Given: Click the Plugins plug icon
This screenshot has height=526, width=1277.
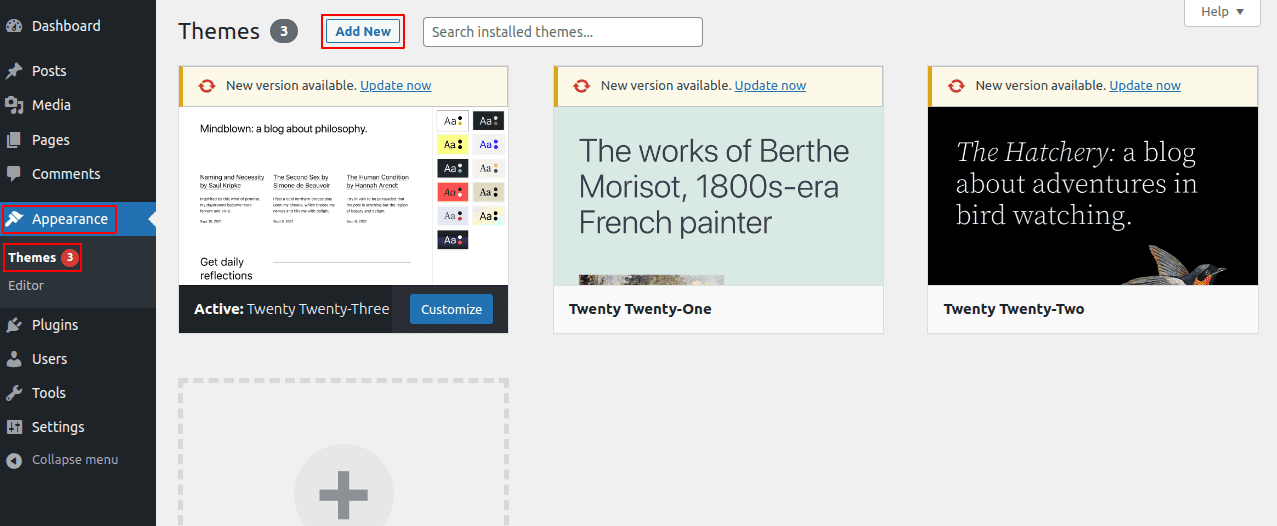Looking at the screenshot, I should click(x=14, y=325).
